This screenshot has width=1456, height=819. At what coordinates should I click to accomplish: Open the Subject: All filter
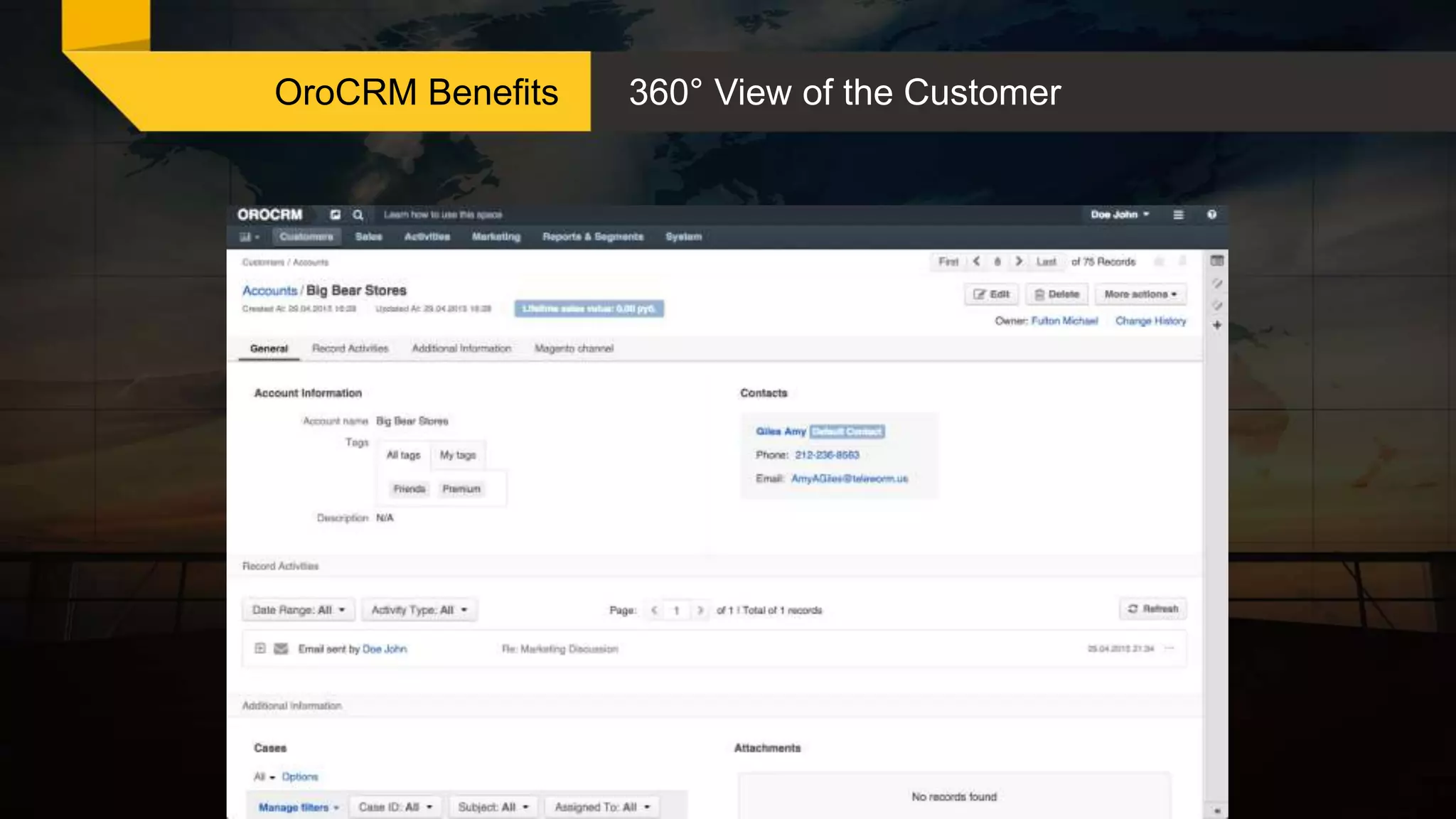[x=493, y=808]
